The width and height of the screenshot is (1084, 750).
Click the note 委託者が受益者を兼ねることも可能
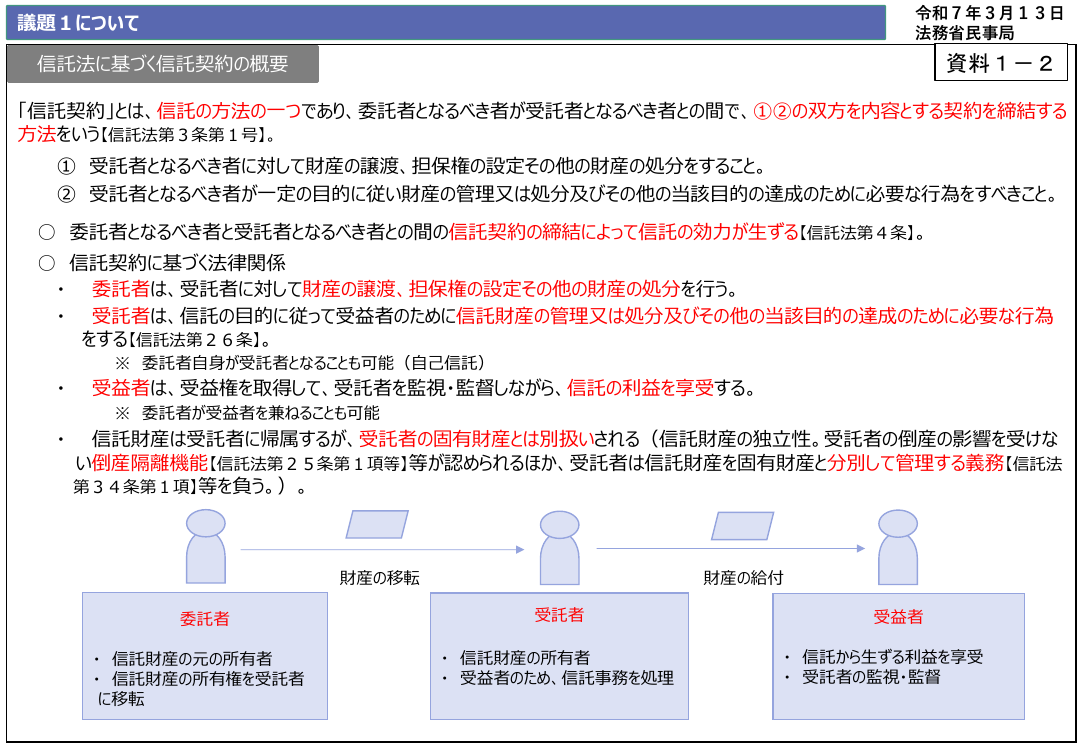tap(247, 413)
